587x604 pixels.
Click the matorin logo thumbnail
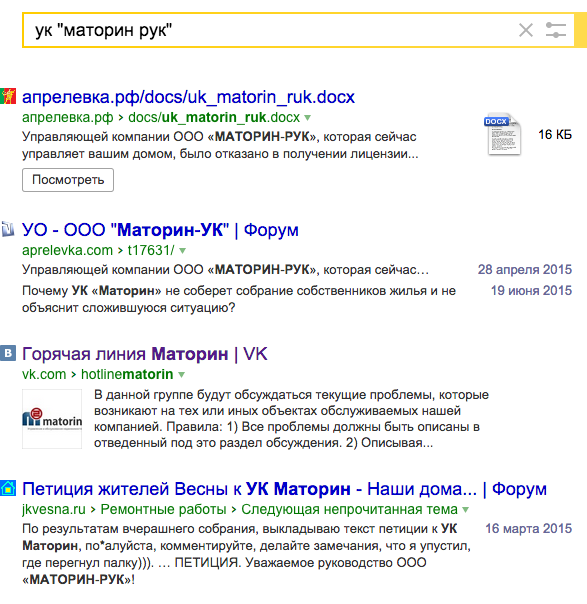pos(52,419)
